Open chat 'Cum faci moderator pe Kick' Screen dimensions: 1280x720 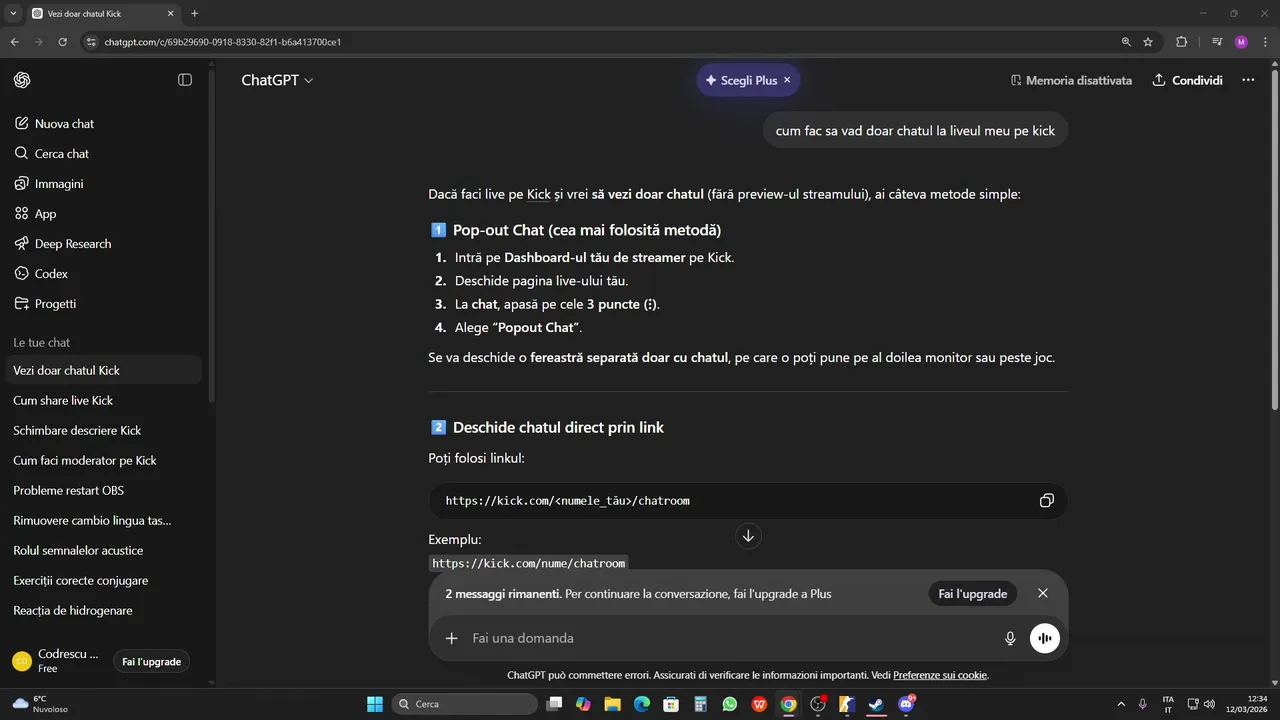[x=104, y=460]
